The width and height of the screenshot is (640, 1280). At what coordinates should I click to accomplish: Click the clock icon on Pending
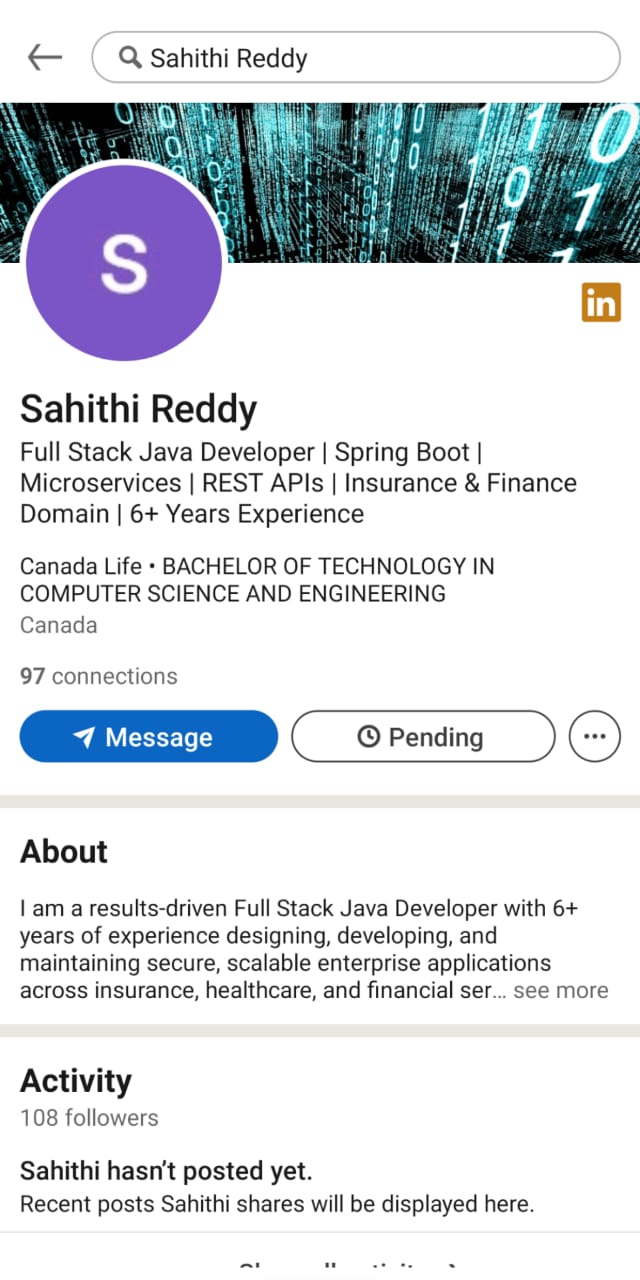[x=368, y=737]
